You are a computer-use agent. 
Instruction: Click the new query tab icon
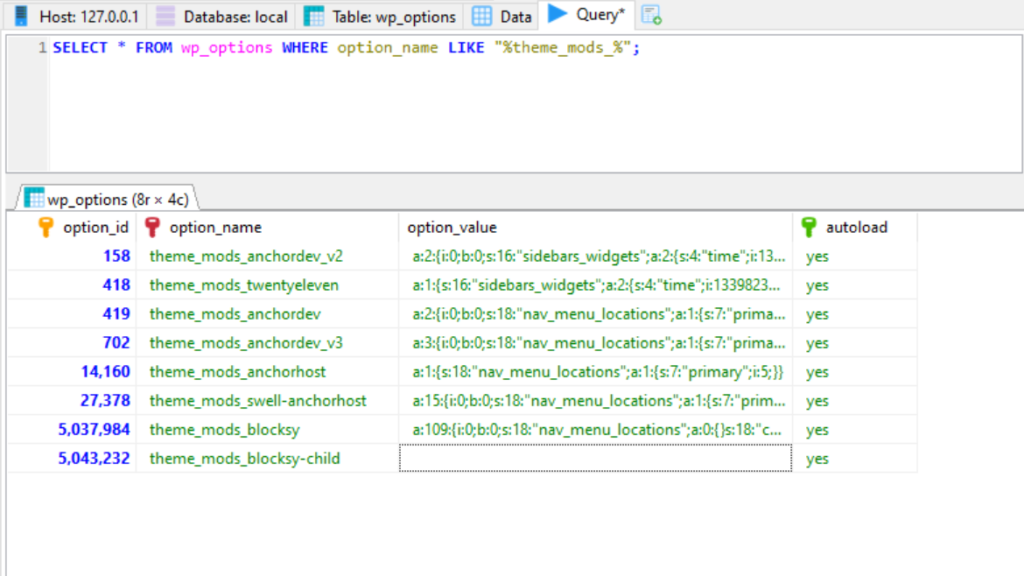point(651,15)
